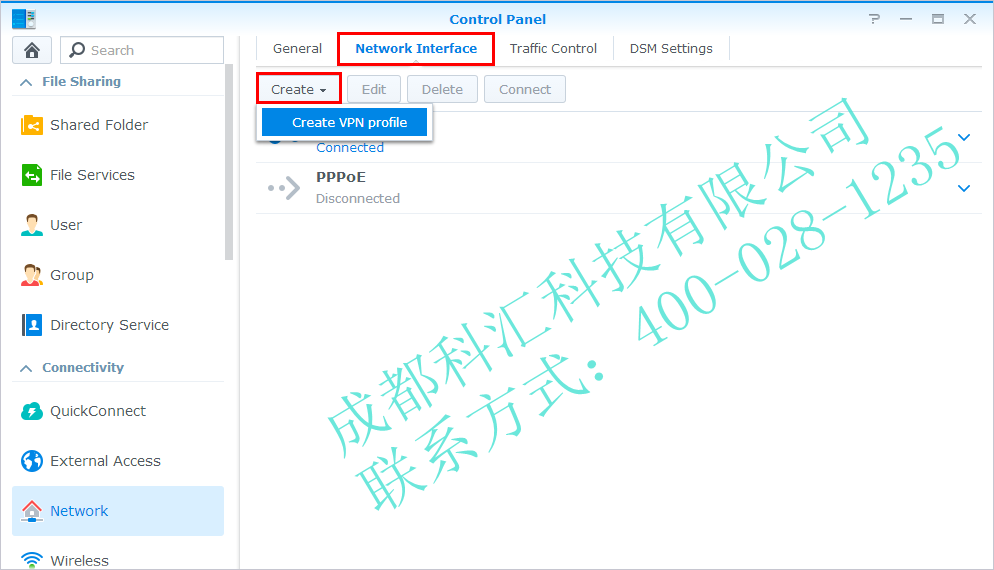Viewport: 994px width, 570px height.
Task: Choose Create VPN profile menu entry
Action: (x=345, y=122)
